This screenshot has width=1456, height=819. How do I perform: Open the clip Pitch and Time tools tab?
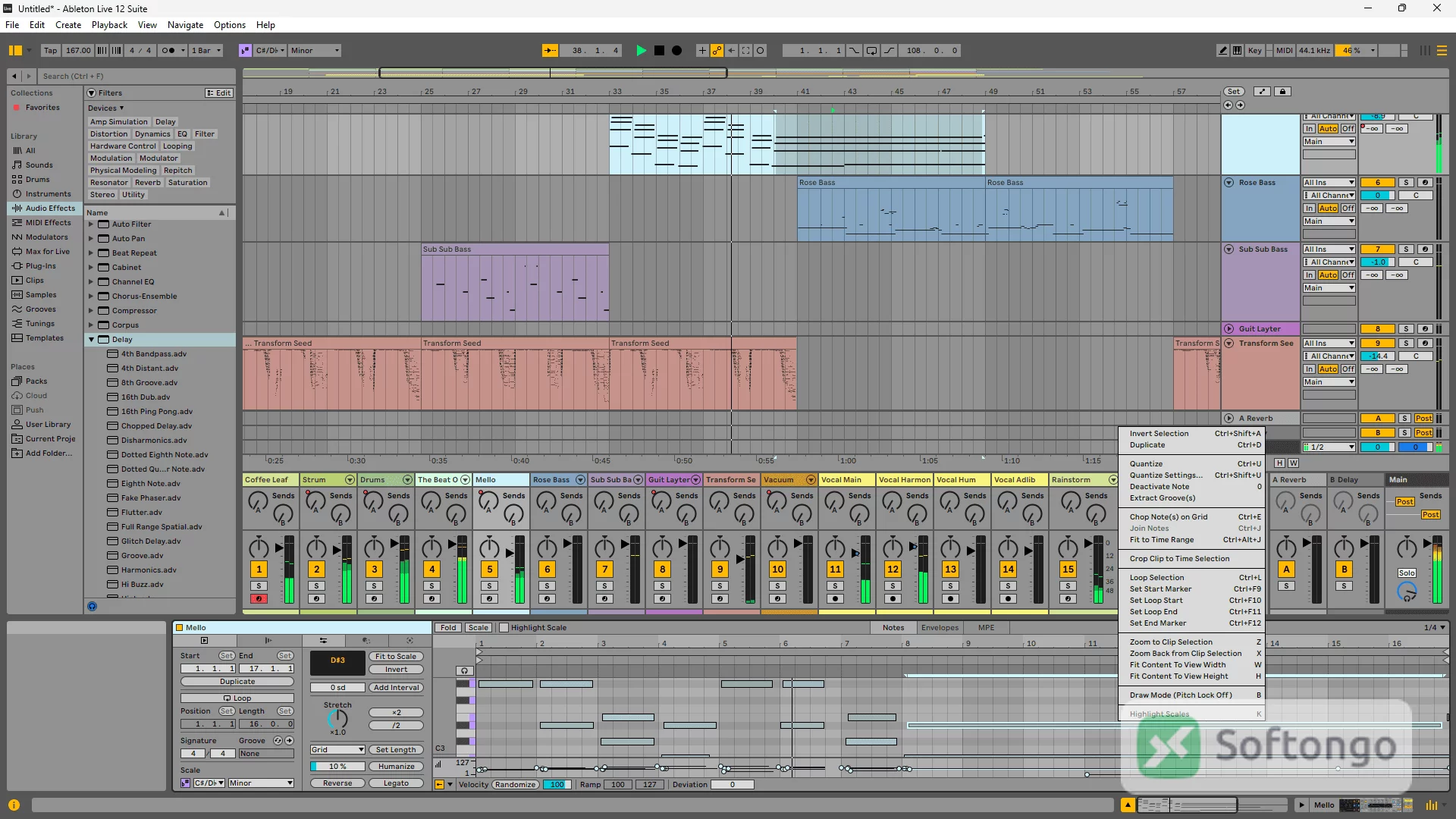[x=323, y=641]
